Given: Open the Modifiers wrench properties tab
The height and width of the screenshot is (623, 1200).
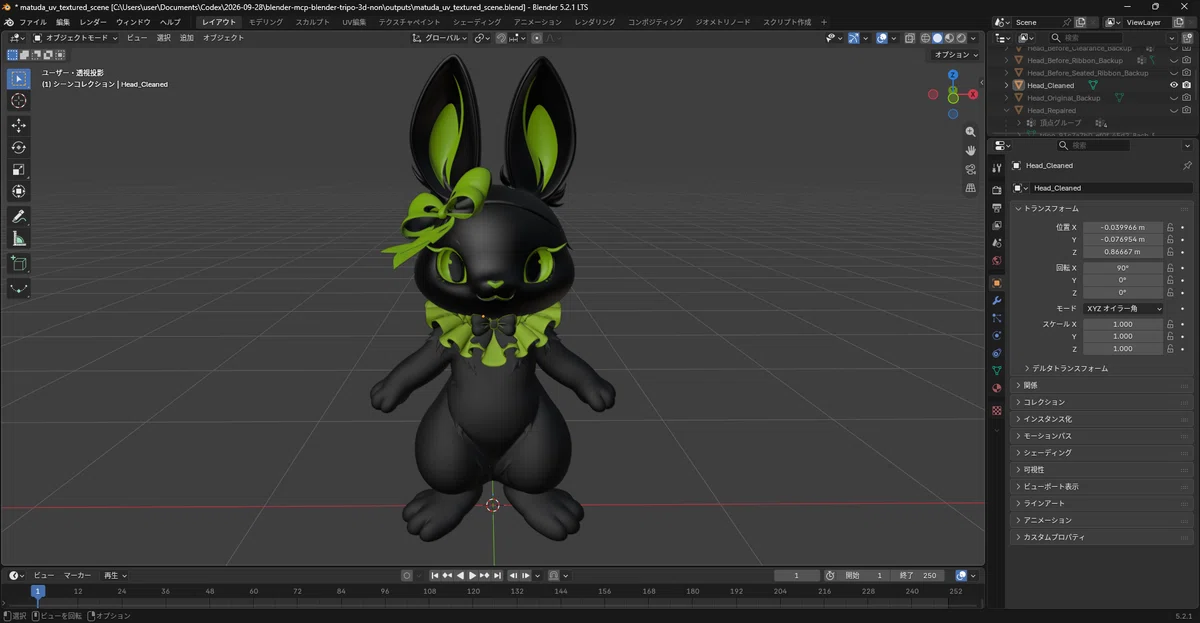Looking at the screenshot, I should tap(997, 301).
